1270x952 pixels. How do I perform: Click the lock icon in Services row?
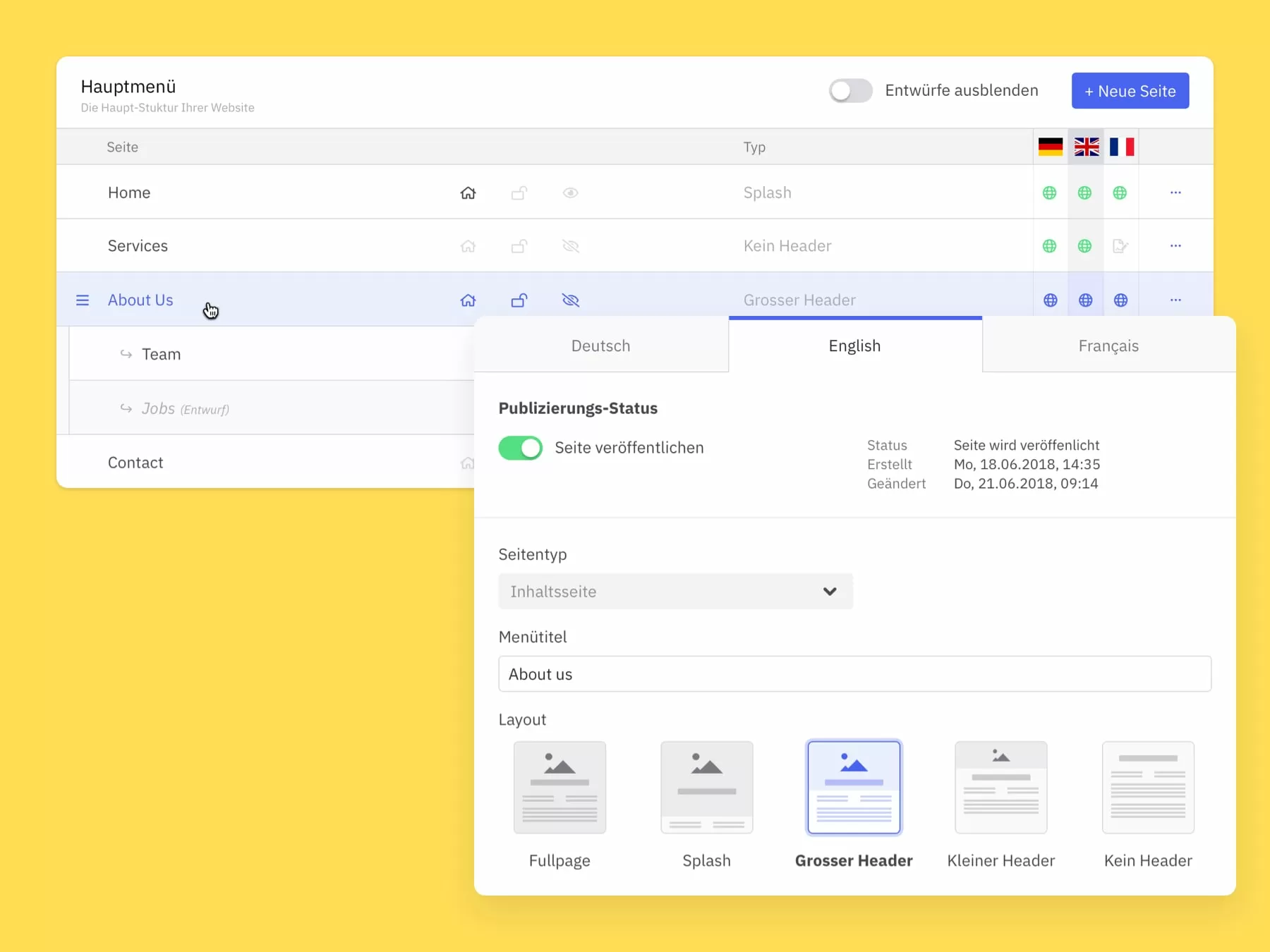[x=519, y=246]
